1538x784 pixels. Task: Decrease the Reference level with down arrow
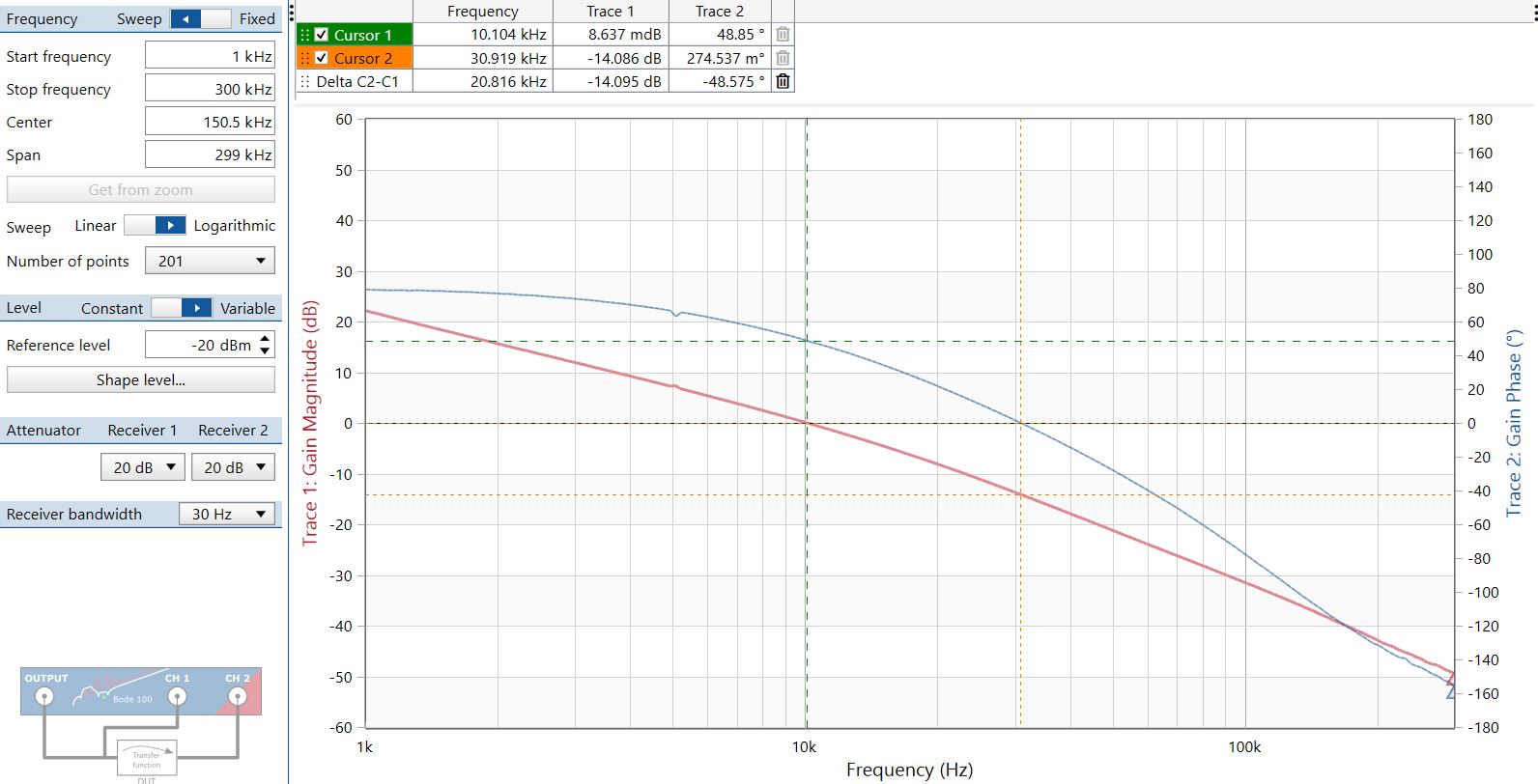pyautogui.click(x=266, y=350)
